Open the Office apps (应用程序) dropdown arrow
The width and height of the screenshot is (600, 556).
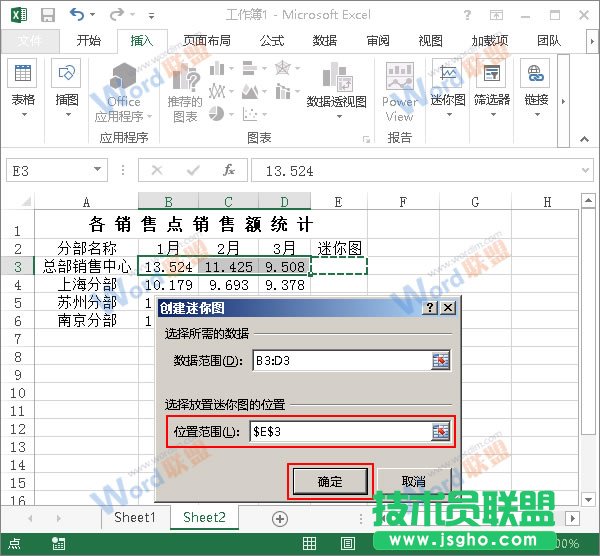point(150,116)
